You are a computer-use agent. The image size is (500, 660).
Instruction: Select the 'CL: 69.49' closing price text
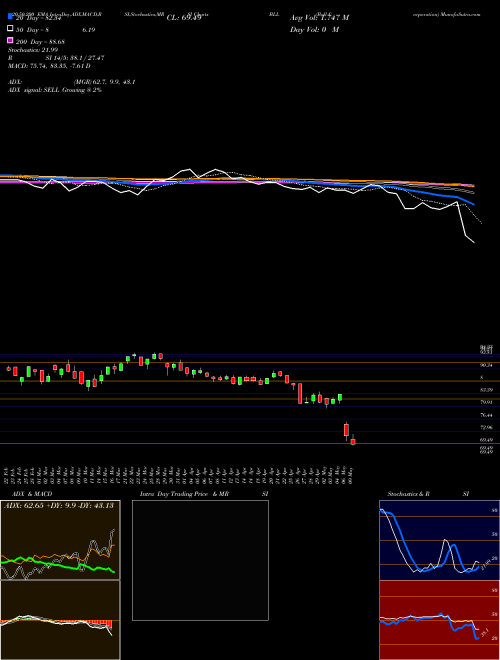point(184,18)
